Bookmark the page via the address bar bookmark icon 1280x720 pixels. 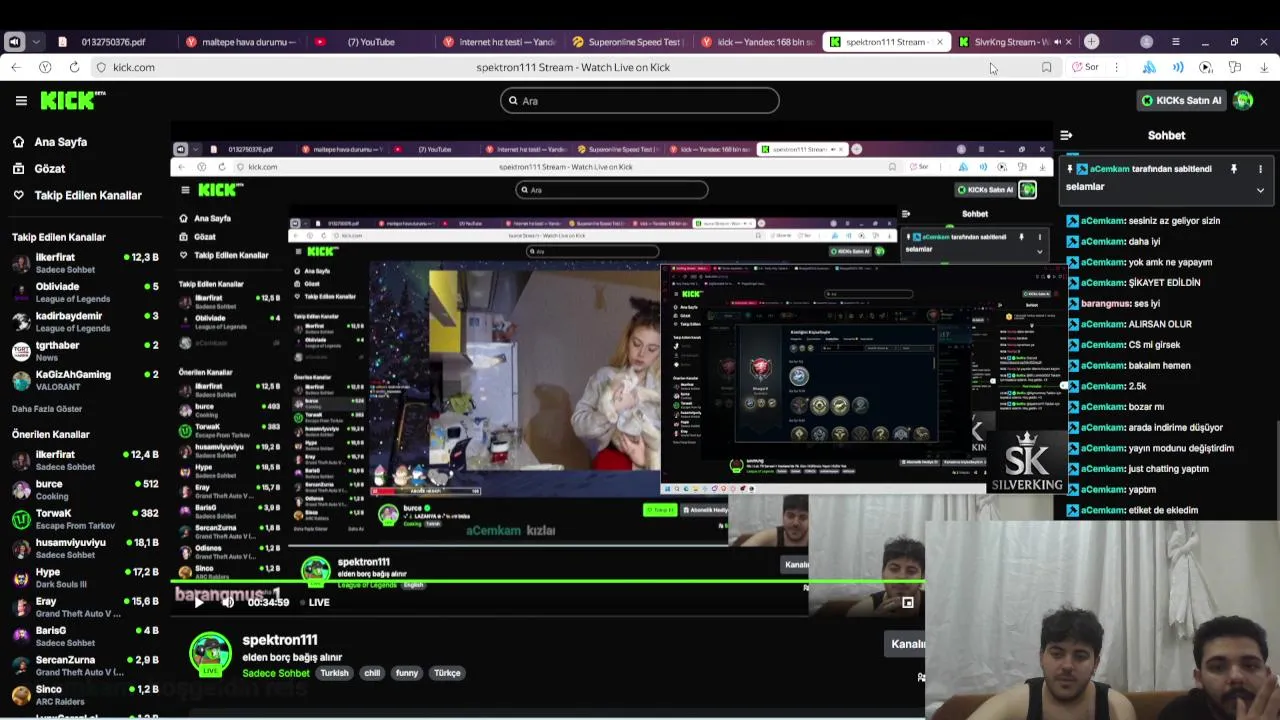[x=1046, y=67]
